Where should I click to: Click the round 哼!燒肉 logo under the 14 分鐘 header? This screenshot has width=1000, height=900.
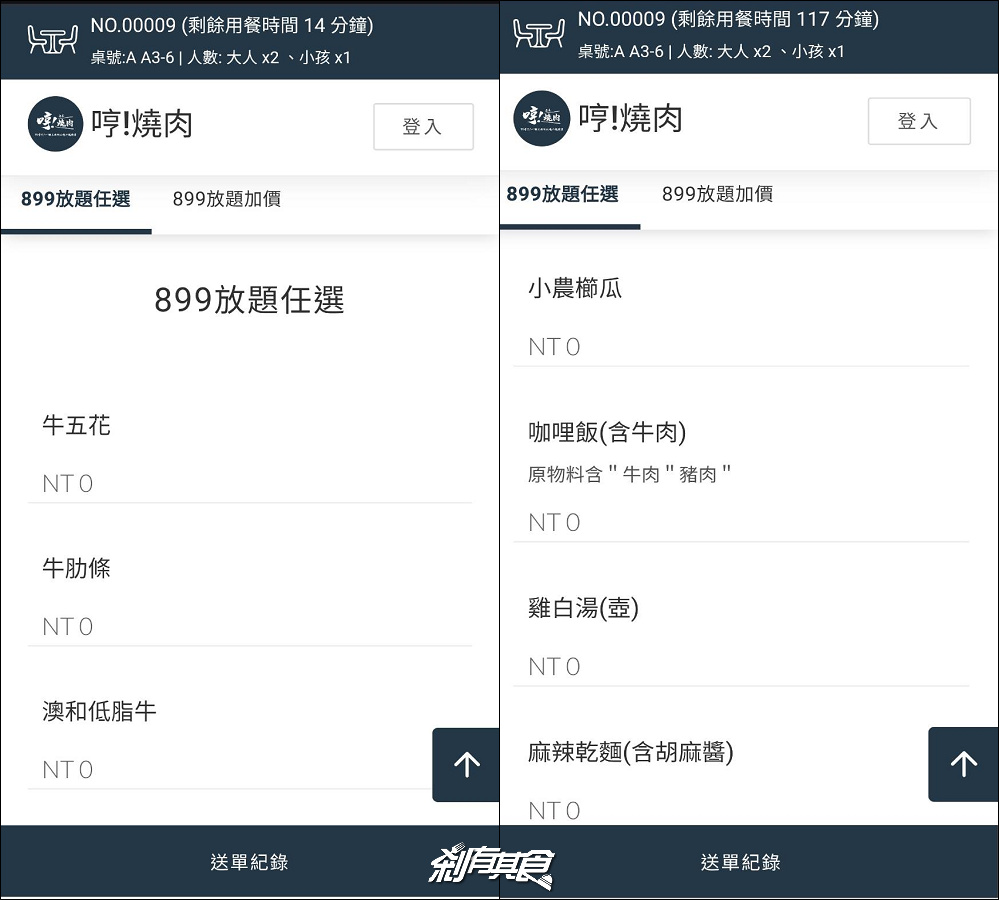[x=55, y=124]
